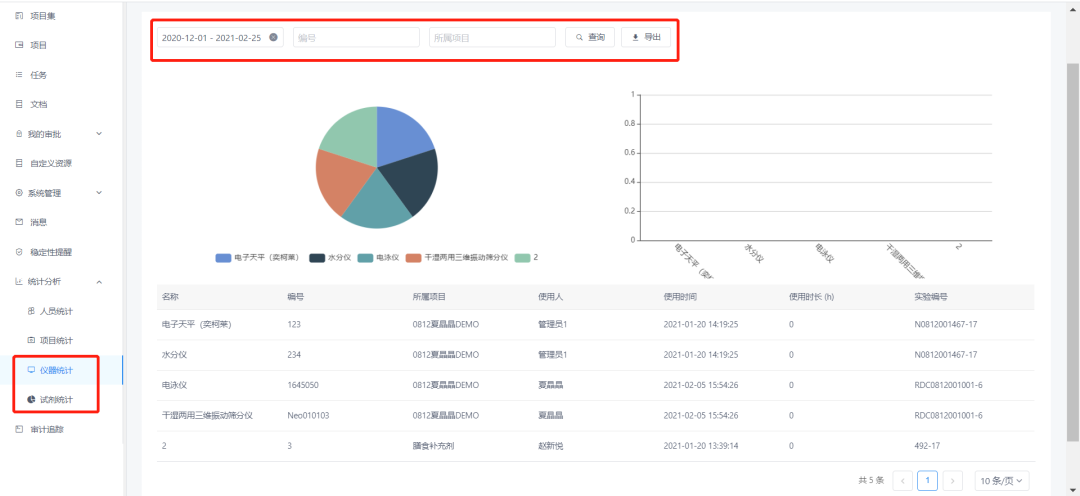Image resolution: width=1080 pixels, height=496 pixels.
Task: Click the 系统管理 gear icon
Action: 19,193
